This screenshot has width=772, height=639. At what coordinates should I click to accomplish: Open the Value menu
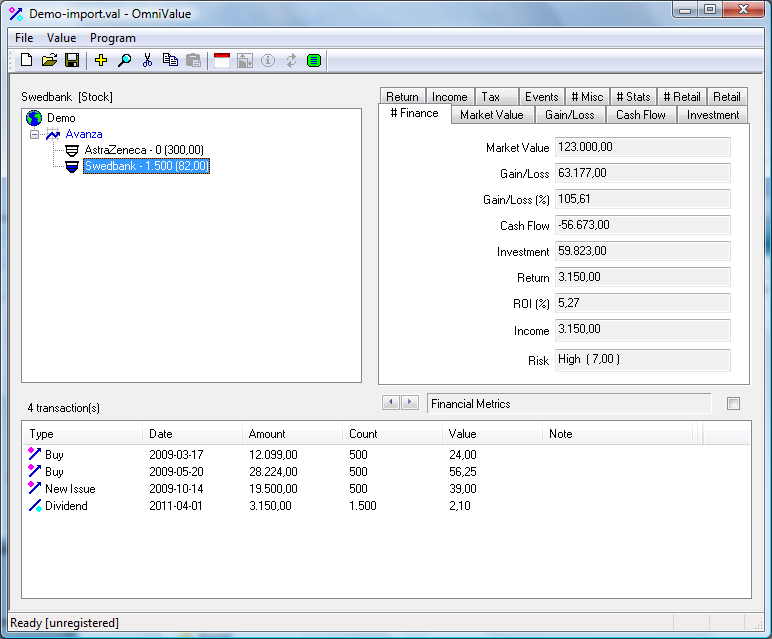[x=62, y=38]
